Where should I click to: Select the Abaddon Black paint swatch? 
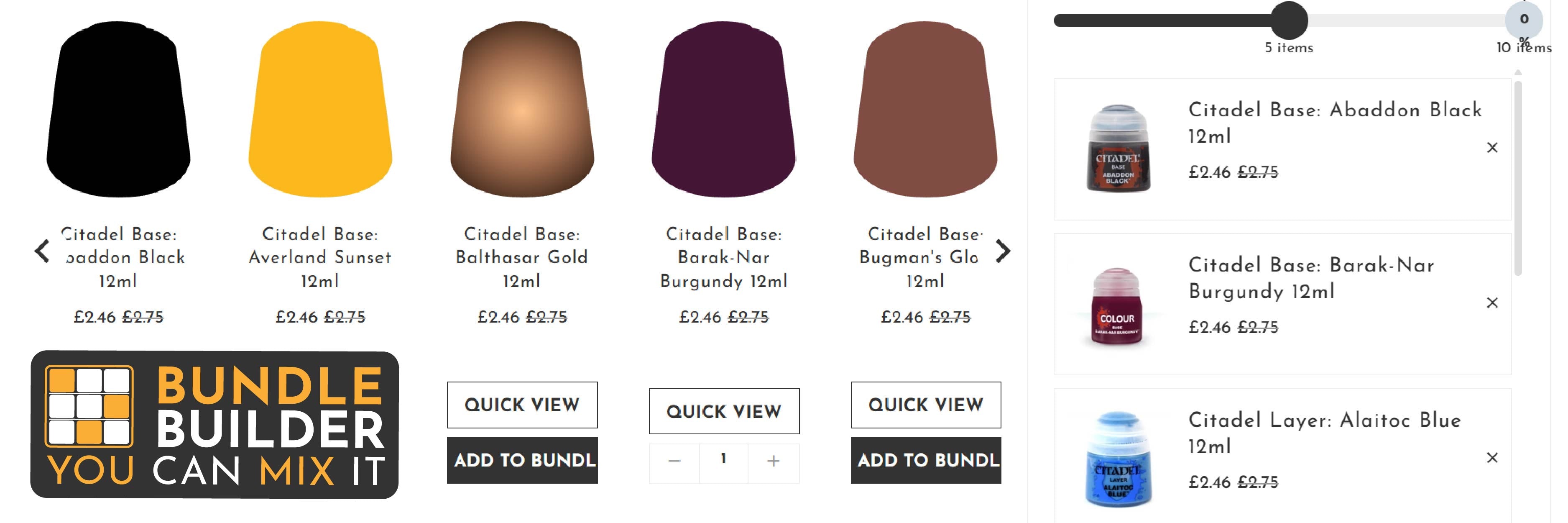118,110
